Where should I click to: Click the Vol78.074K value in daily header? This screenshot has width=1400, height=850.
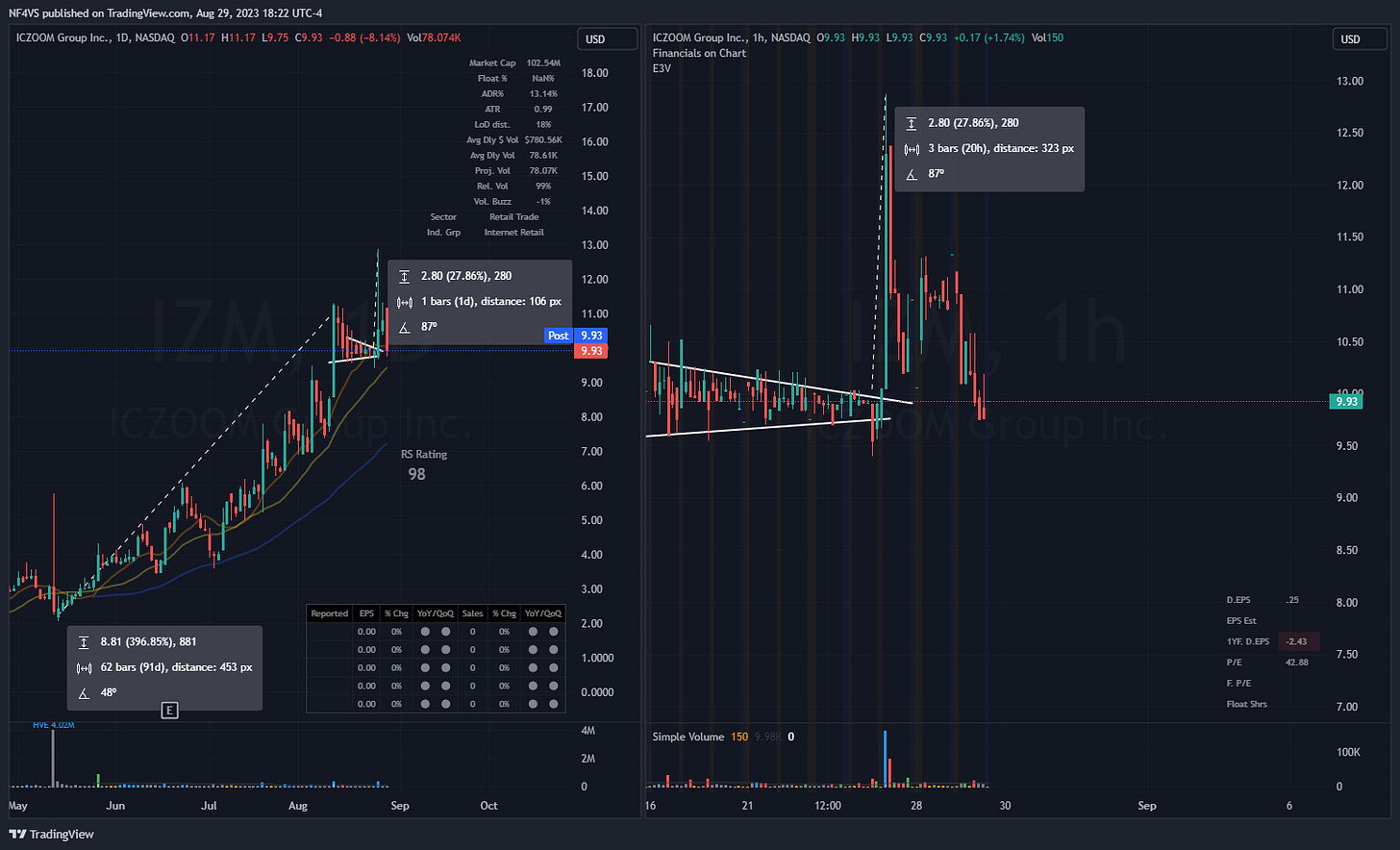[x=434, y=37]
